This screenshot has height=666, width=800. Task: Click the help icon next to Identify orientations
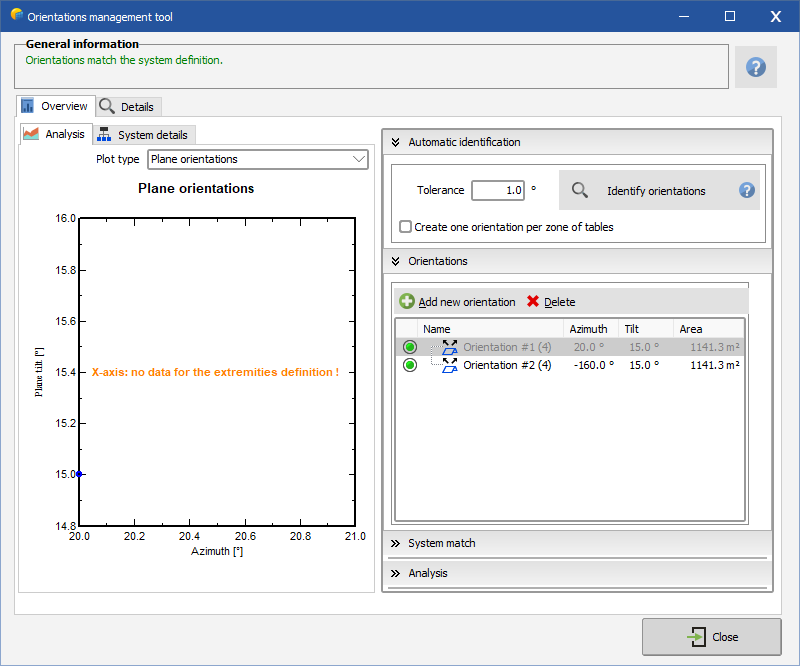coord(746,190)
